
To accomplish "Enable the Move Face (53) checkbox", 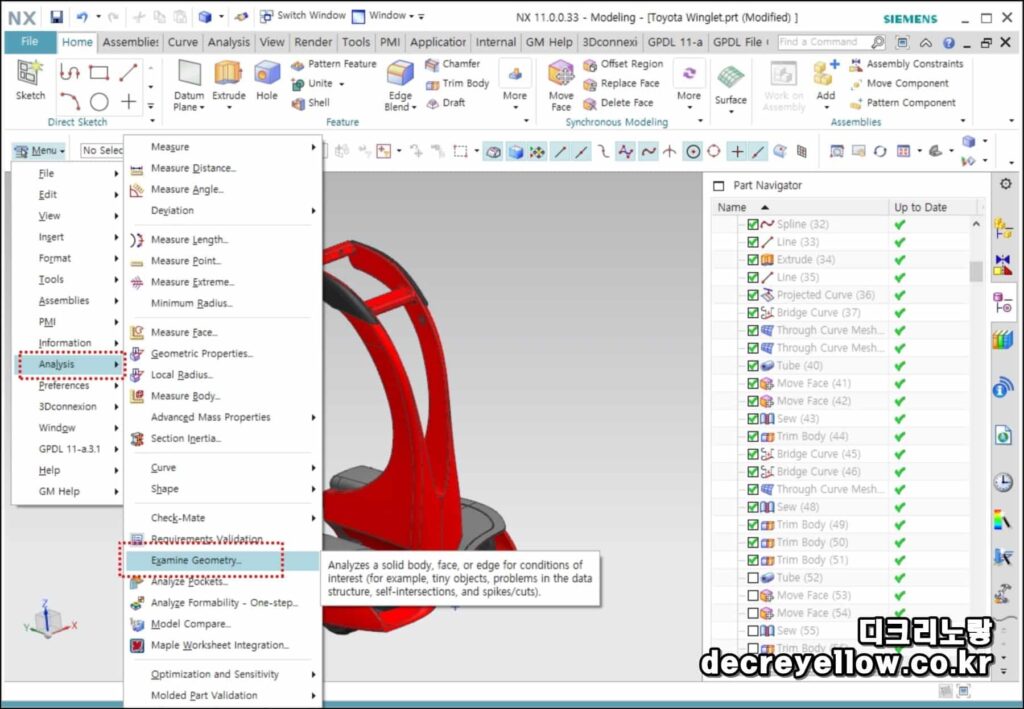I will (x=752, y=595).
